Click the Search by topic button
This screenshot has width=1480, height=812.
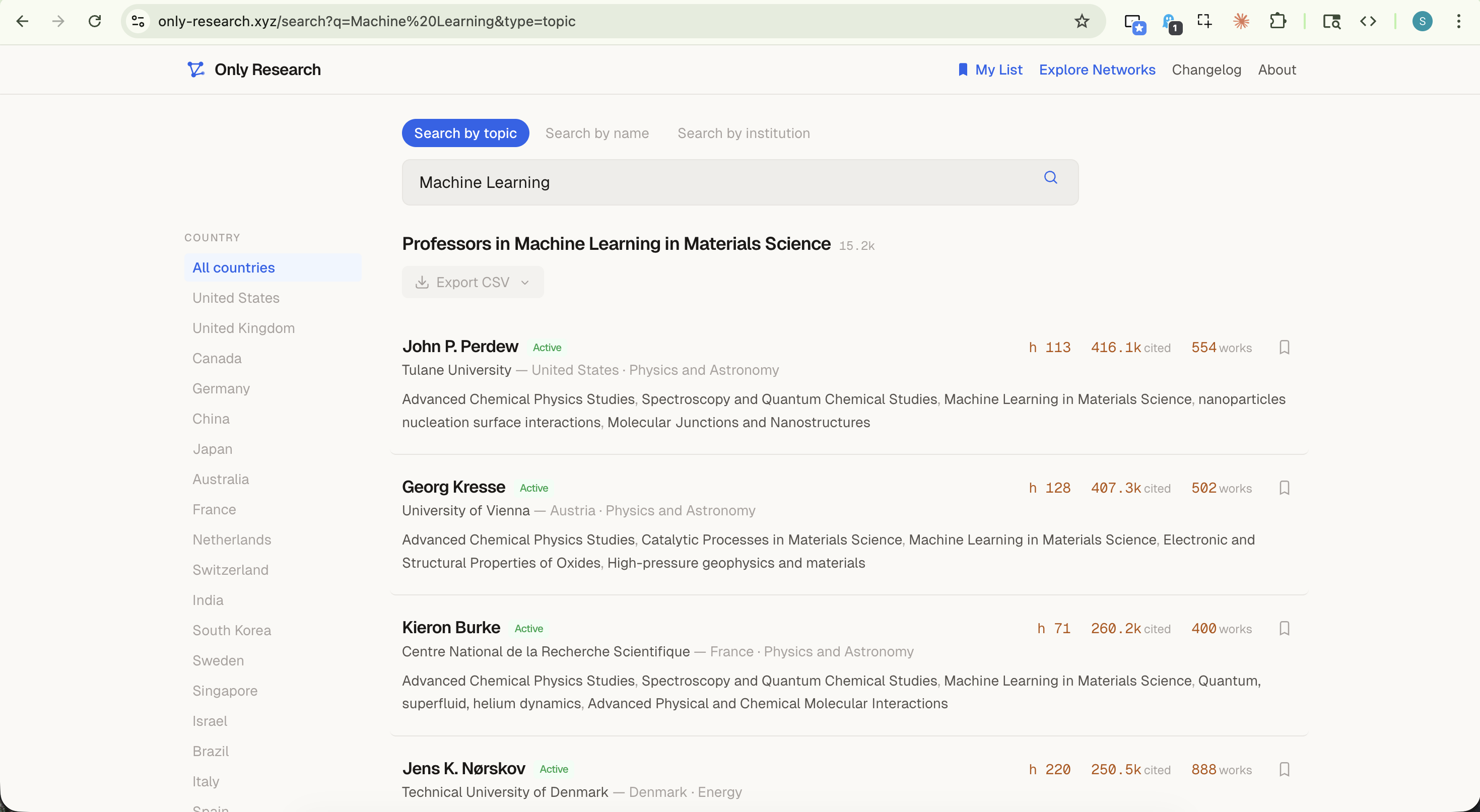[x=465, y=133]
